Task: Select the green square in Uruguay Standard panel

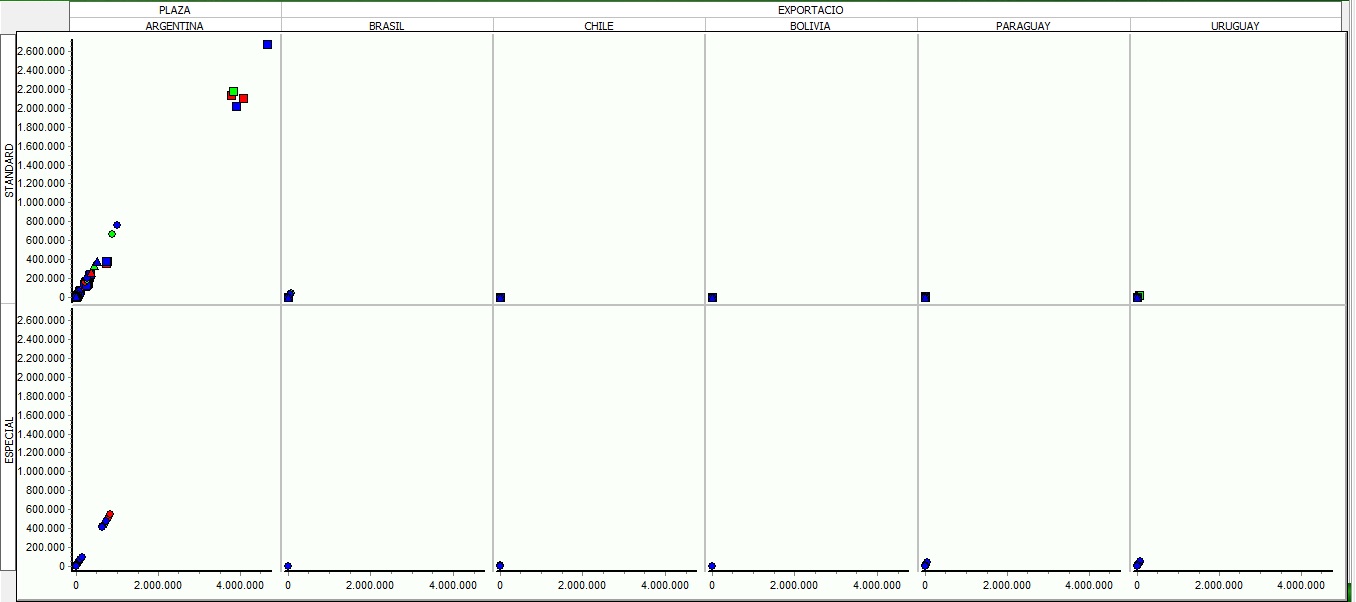Action: click(x=1140, y=295)
